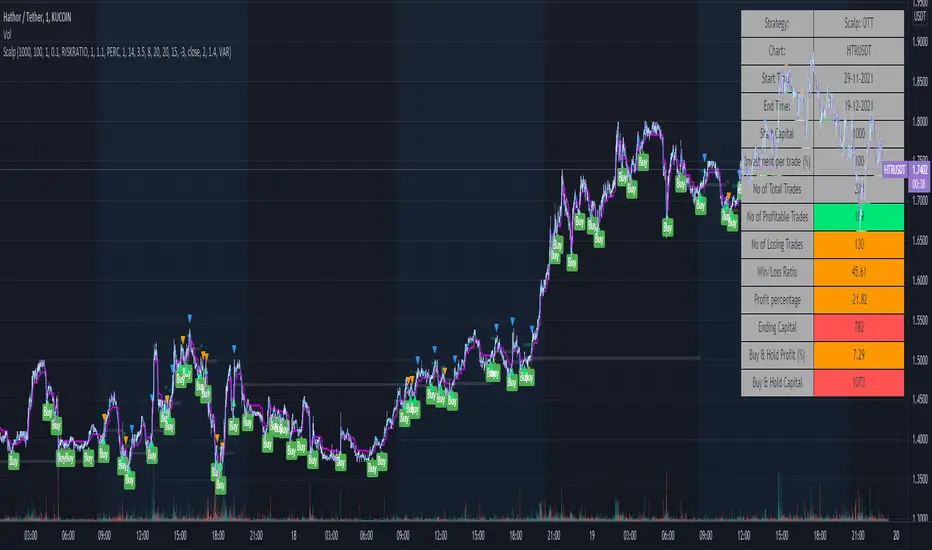Click the 'Chart:' table cell

777,51
